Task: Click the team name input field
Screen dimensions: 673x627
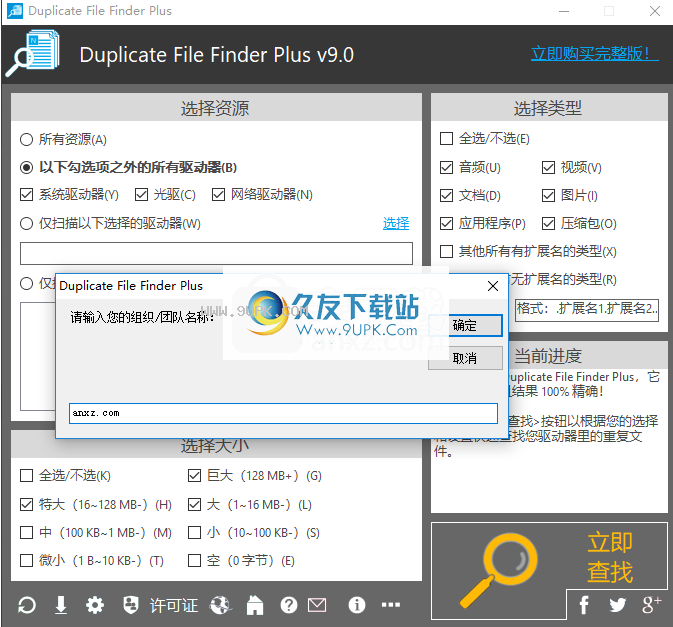Action: [x=283, y=413]
